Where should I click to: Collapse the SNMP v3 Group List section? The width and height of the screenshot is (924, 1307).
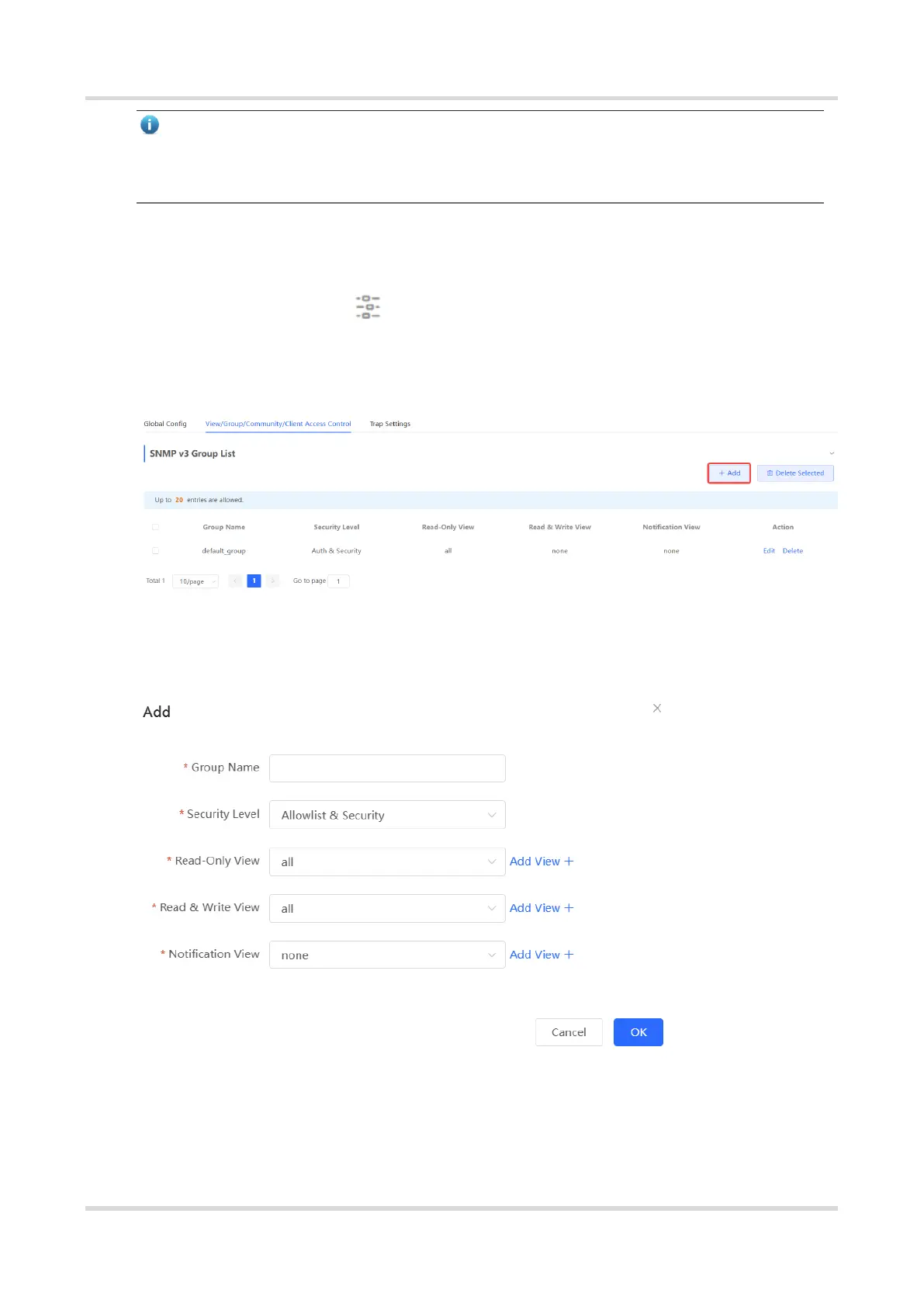pyautogui.click(x=832, y=453)
